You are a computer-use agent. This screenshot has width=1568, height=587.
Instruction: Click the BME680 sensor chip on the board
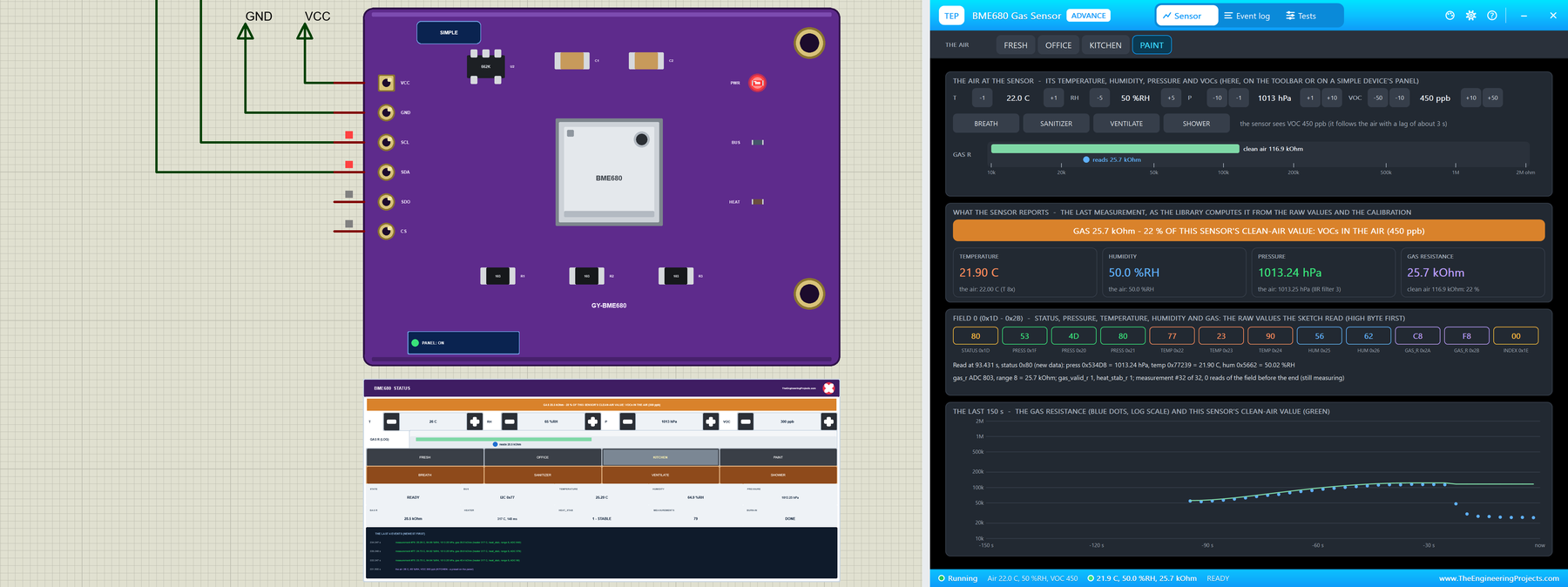tap(609, 172)
